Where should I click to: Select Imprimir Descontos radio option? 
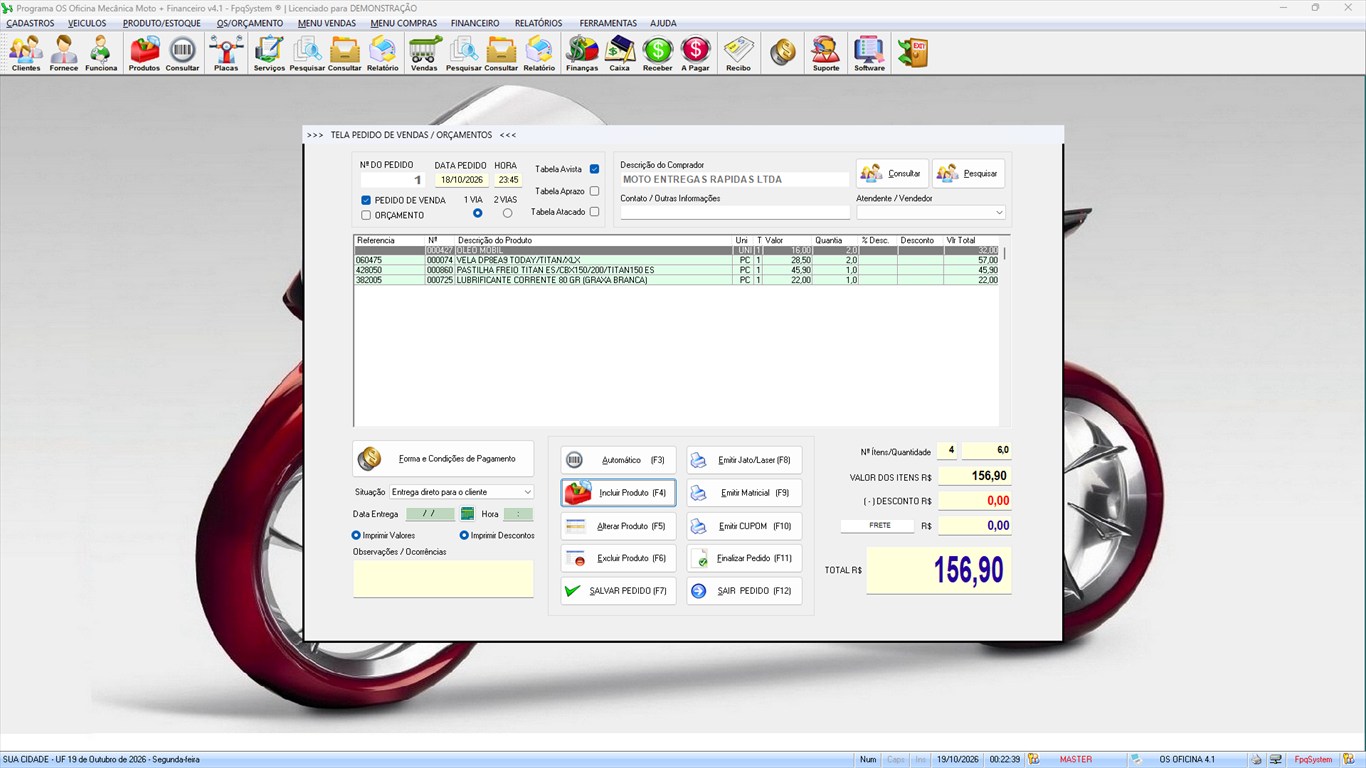[x=464, y=535]
